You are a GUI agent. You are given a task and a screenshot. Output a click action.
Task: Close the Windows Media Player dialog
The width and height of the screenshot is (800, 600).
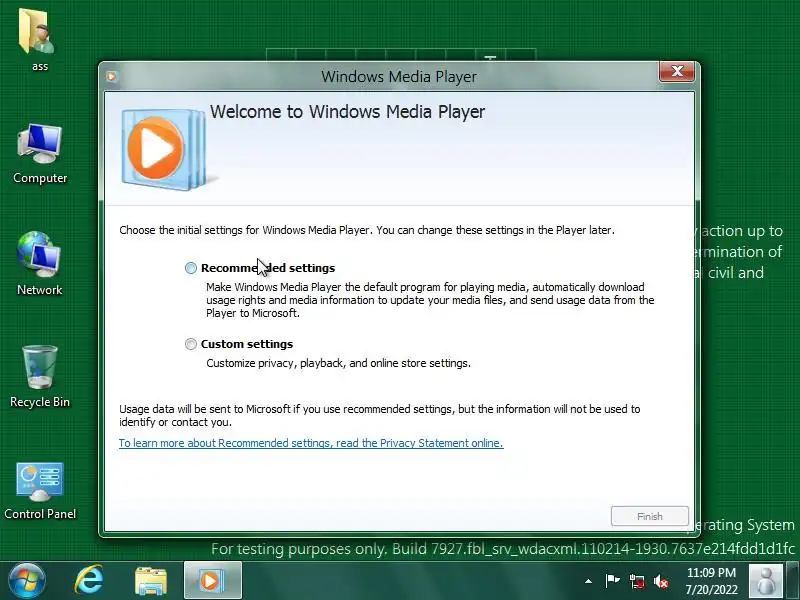click(x=677, y=71)
